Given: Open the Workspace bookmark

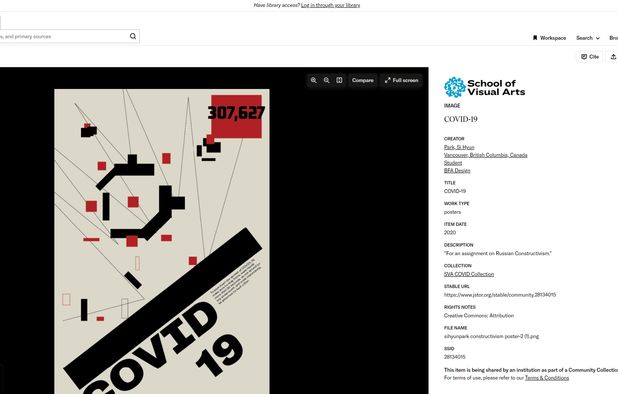Looking at the screenshot, I should coord(549,38).
